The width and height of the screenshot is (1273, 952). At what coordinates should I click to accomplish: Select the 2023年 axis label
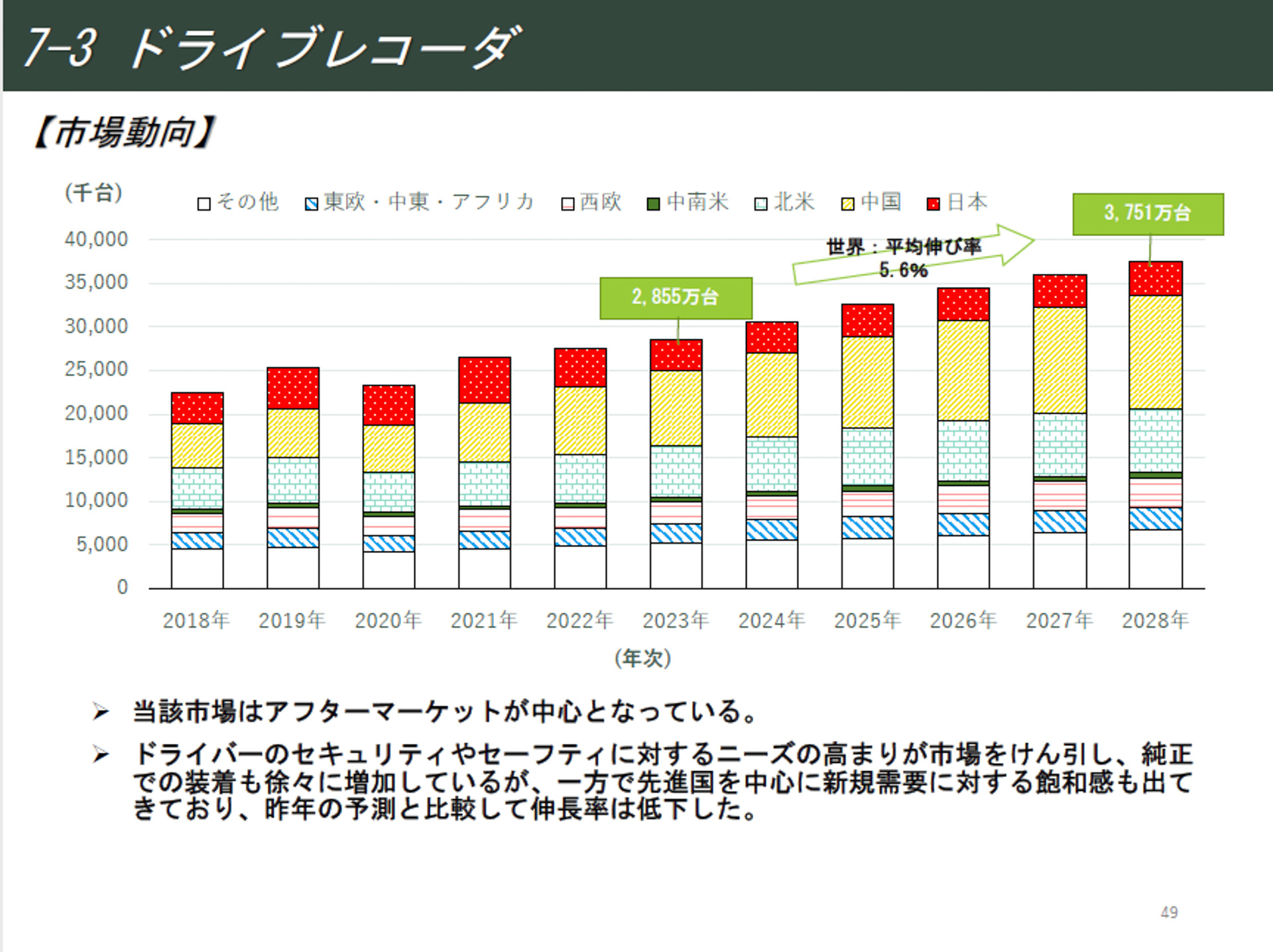pos(674,621)
